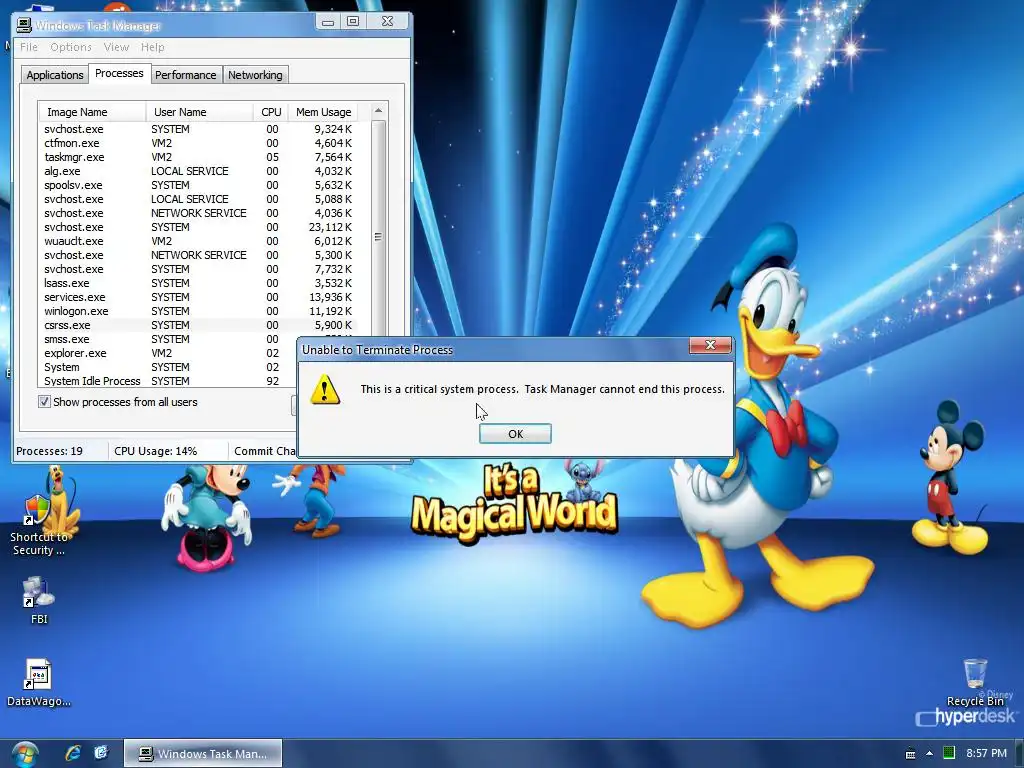
Task: Open the Help menu
Action: [153, 47]
